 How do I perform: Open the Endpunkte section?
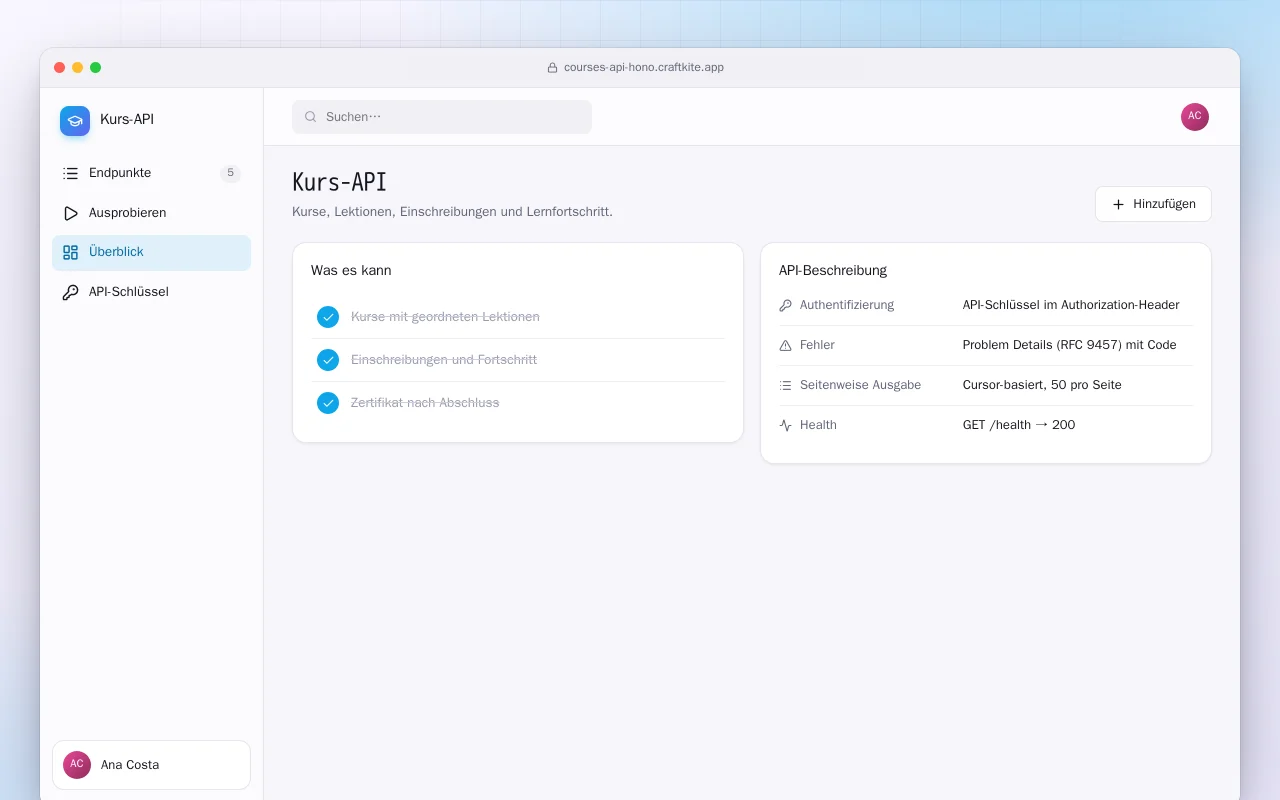click(151, 173)
